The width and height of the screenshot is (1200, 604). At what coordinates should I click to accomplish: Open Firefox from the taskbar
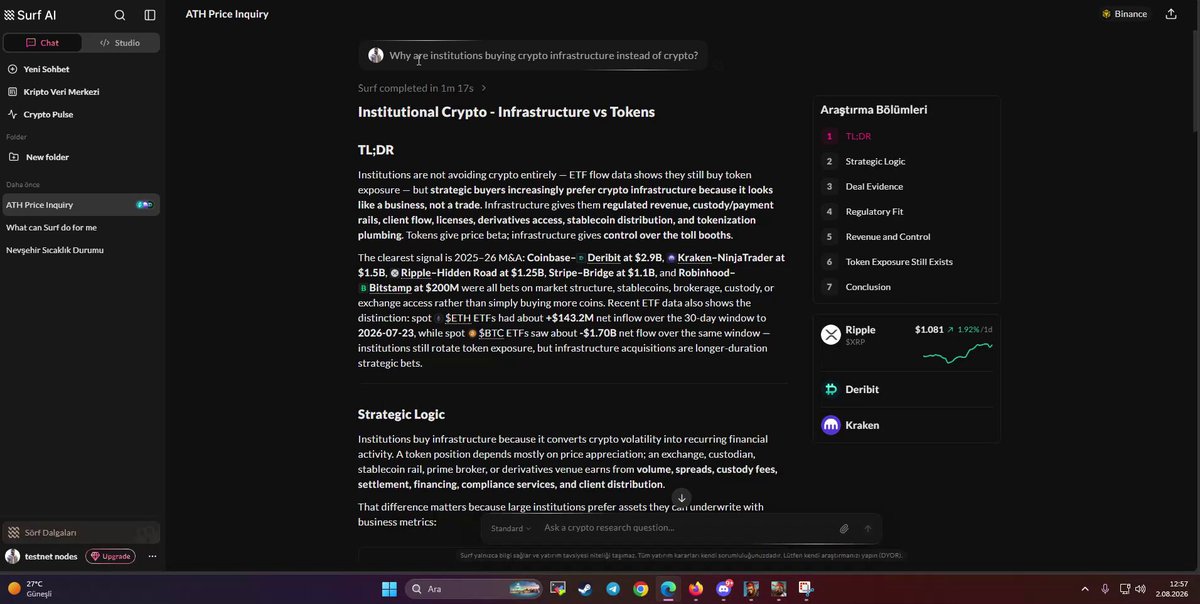696,589
